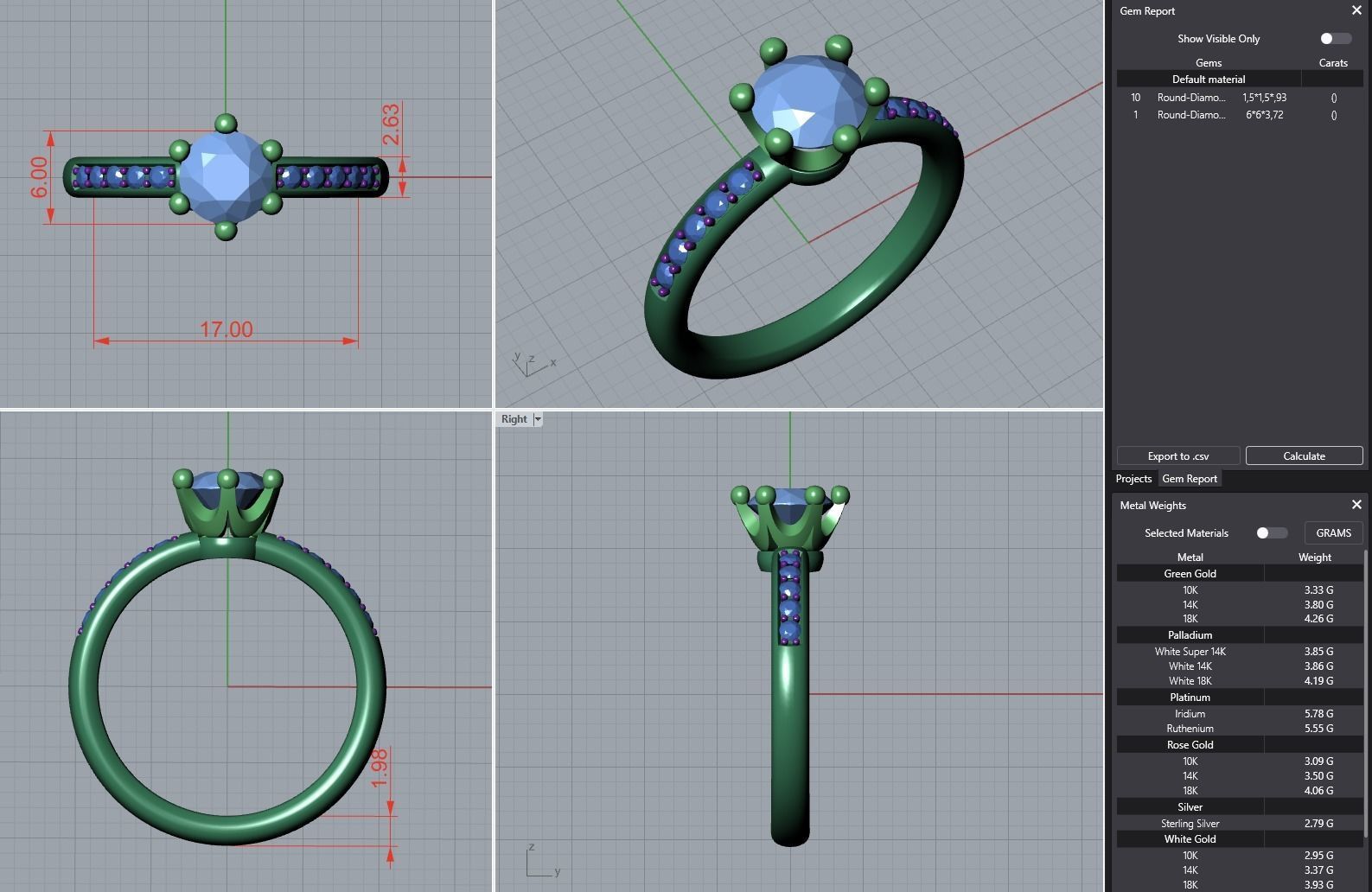The width and height of the screenshot is (1372, 892).
Task: Click the Calculate button
Action: pos(1304,456)
